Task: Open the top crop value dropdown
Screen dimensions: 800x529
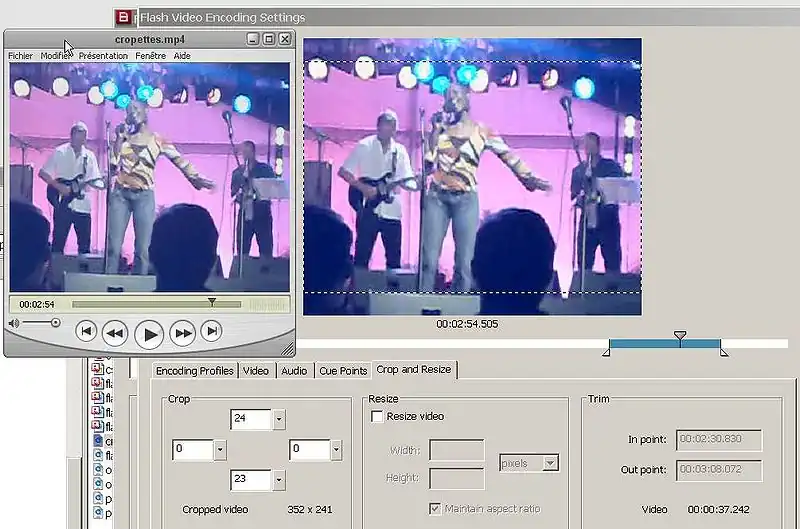Action: tap(279, 420)
